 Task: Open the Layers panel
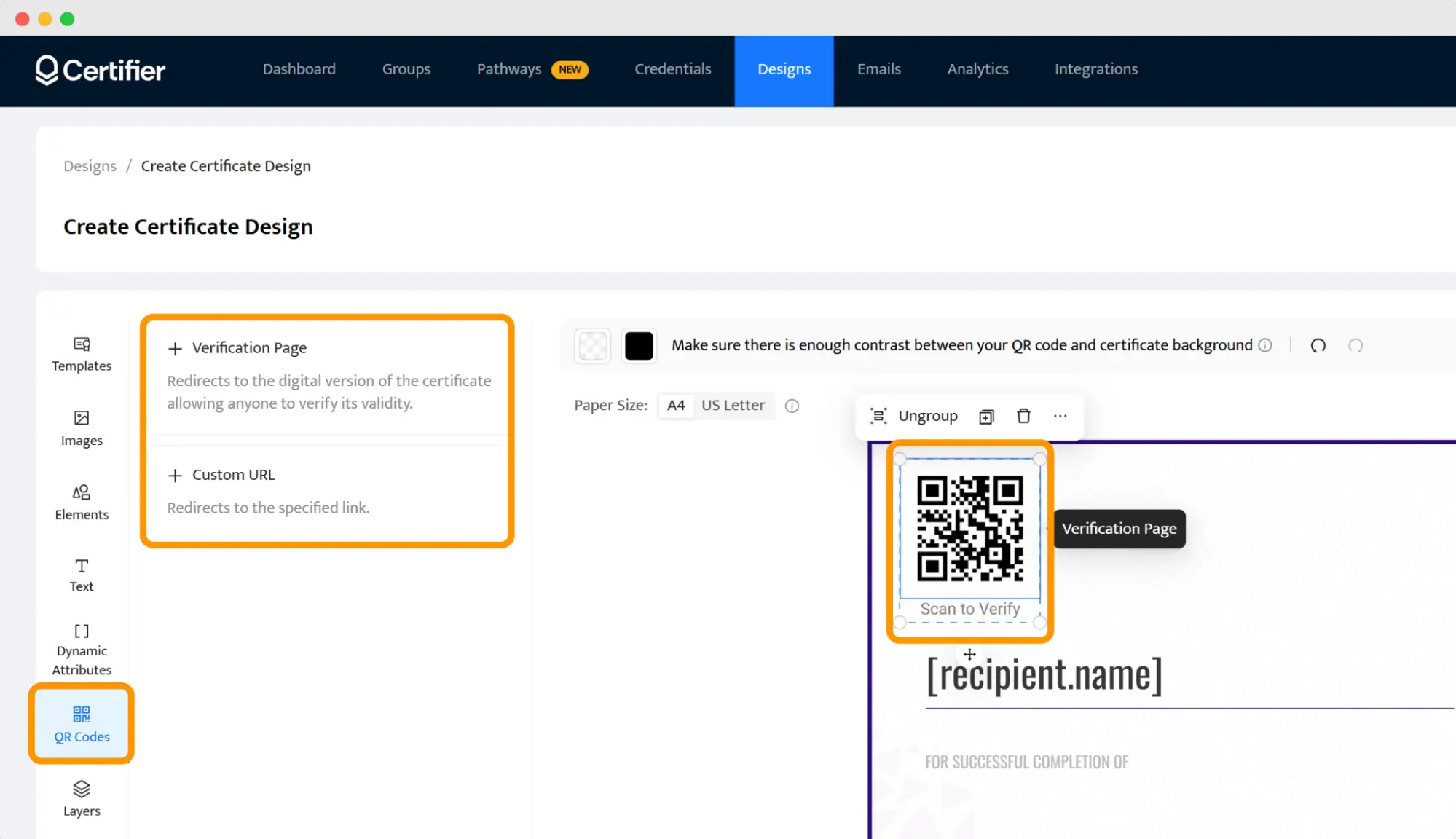tap(82, 799)
